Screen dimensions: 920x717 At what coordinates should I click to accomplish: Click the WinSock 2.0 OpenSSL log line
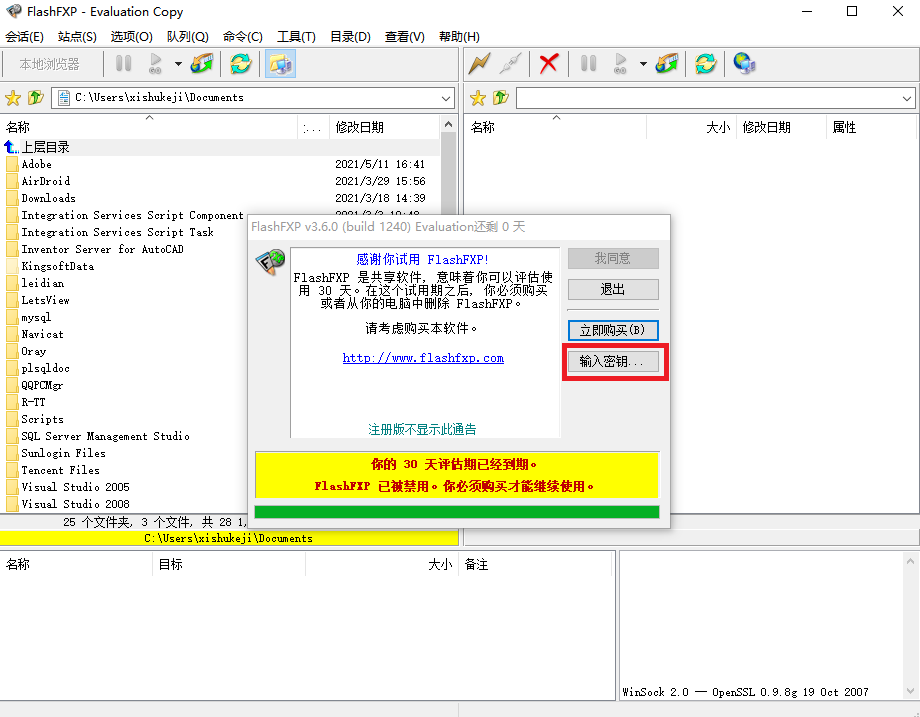point(745,692)
